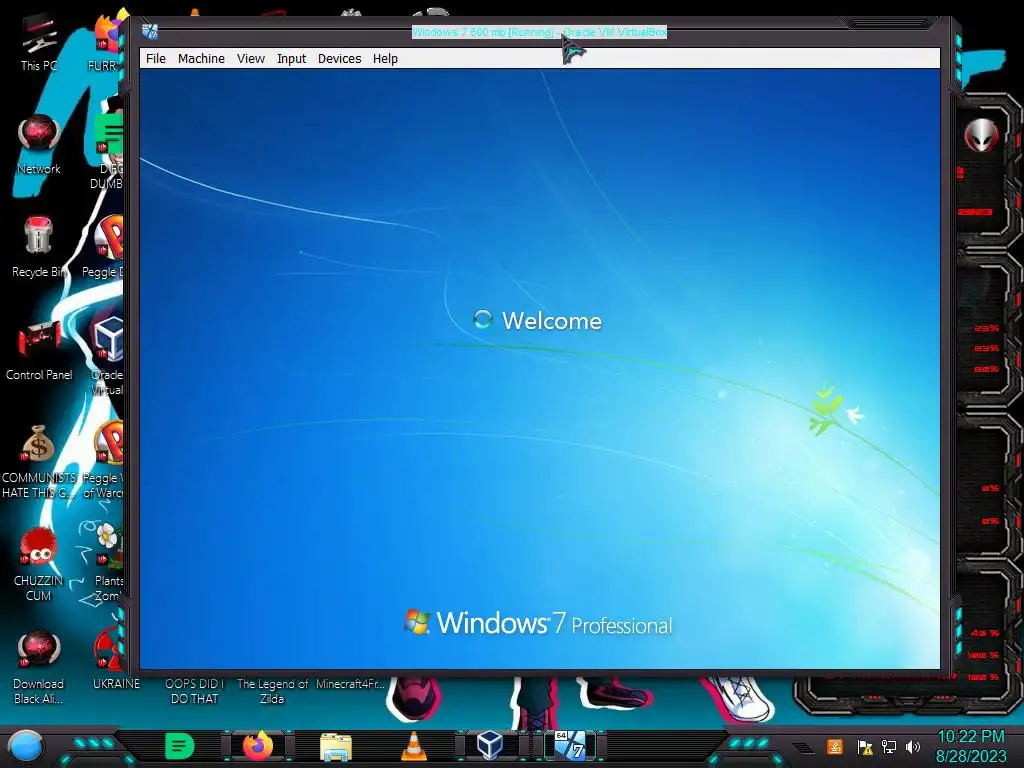Image resolution: width=1024 pixels, height=768 pixels.
Task: Click the Welcome text in the VM
Action: (552, 321)
